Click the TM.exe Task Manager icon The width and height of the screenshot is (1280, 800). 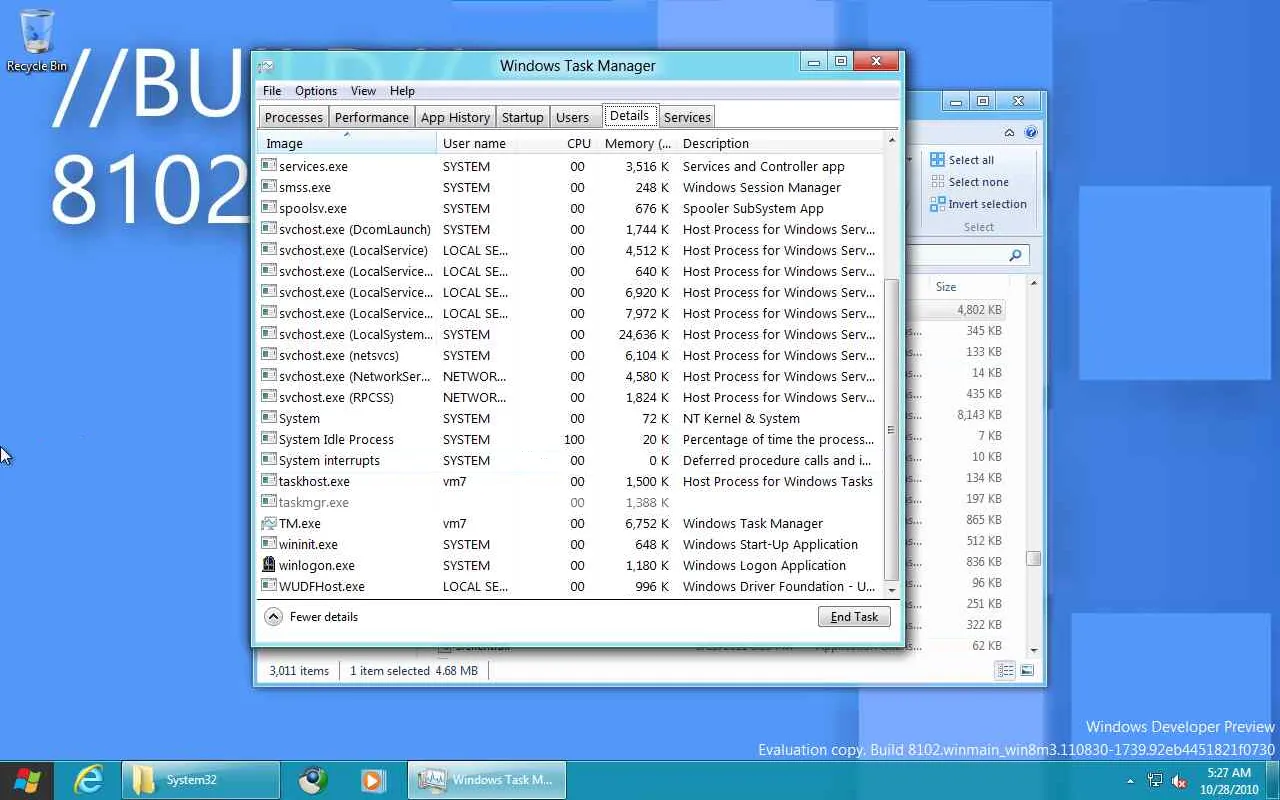point(268,523)
